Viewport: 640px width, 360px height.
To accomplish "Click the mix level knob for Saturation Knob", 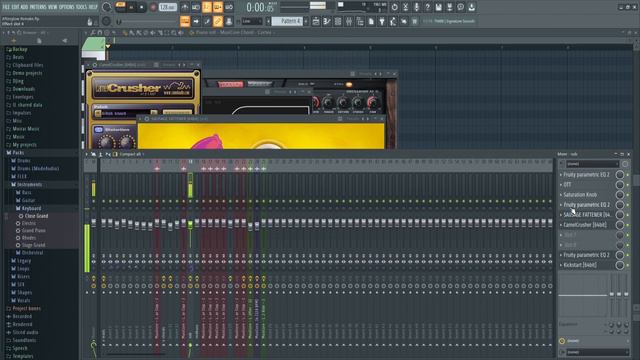I will pyautogui.click(x=620, y=195).
